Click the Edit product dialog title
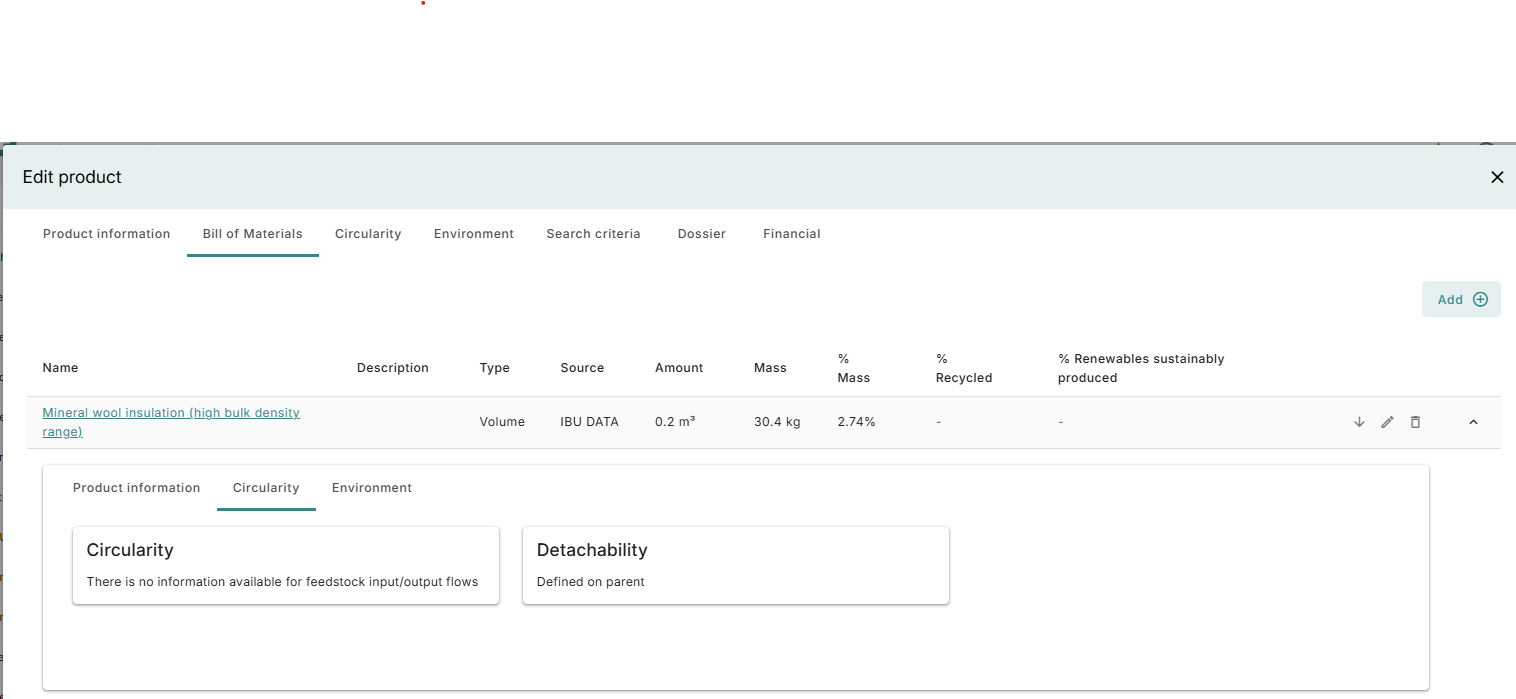 tap(72, 177)
